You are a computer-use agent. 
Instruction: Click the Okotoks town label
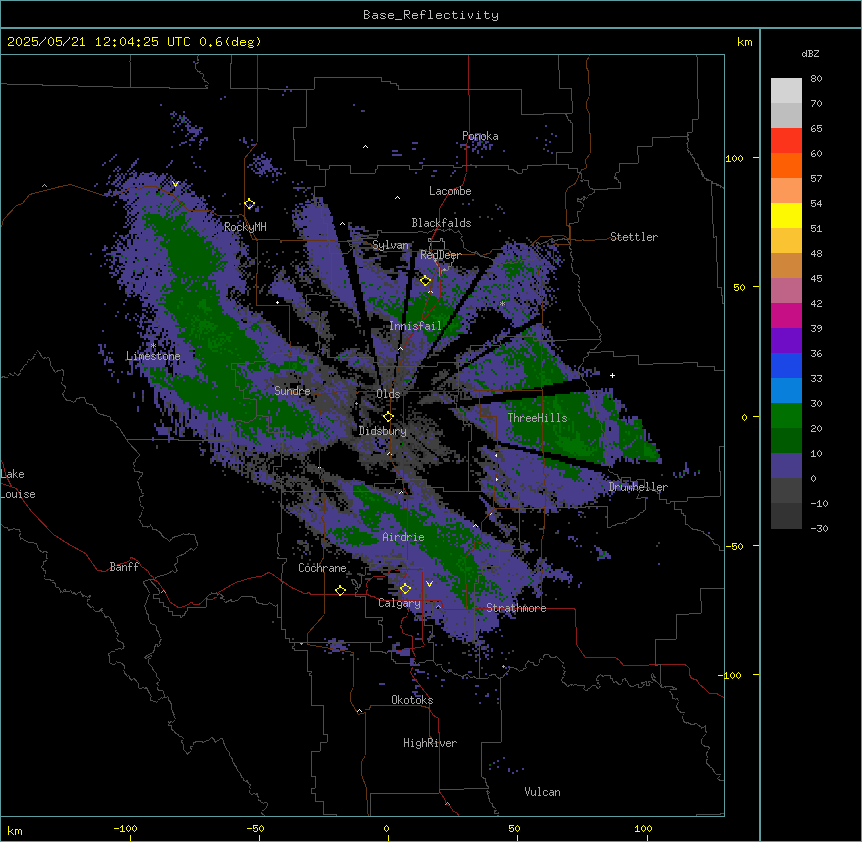412,700
